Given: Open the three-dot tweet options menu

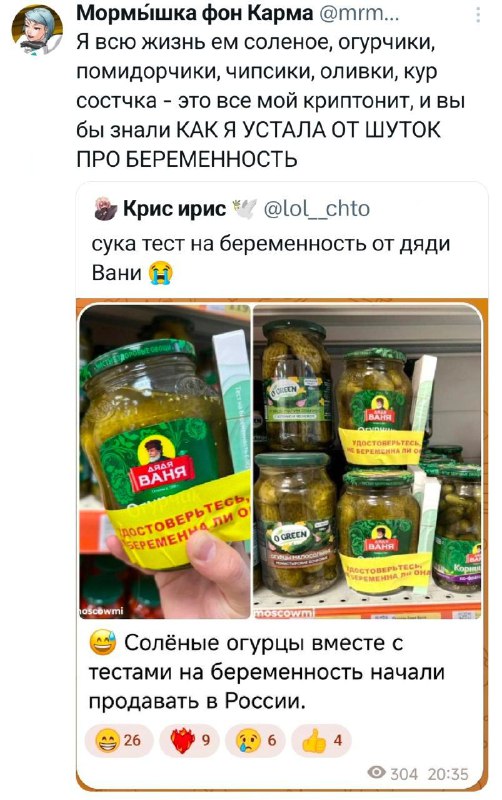Looking at the screenshot, I should click(478, 15).
